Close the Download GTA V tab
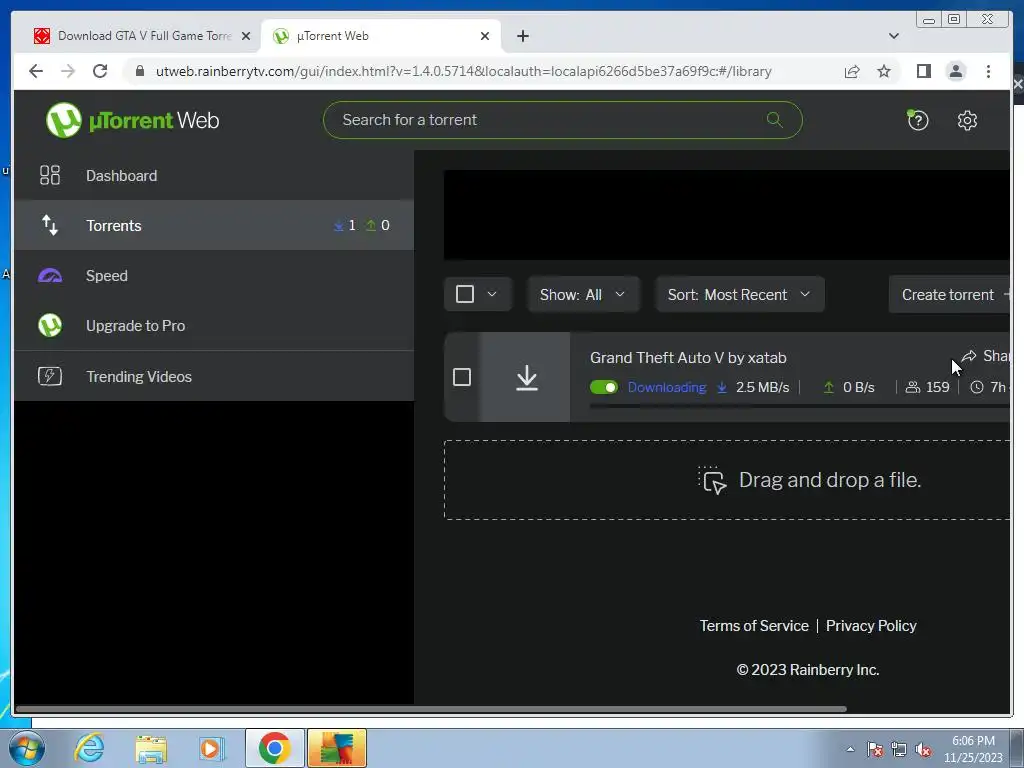1024x768 pixels. pyautogui.click(x=246, y=36)
